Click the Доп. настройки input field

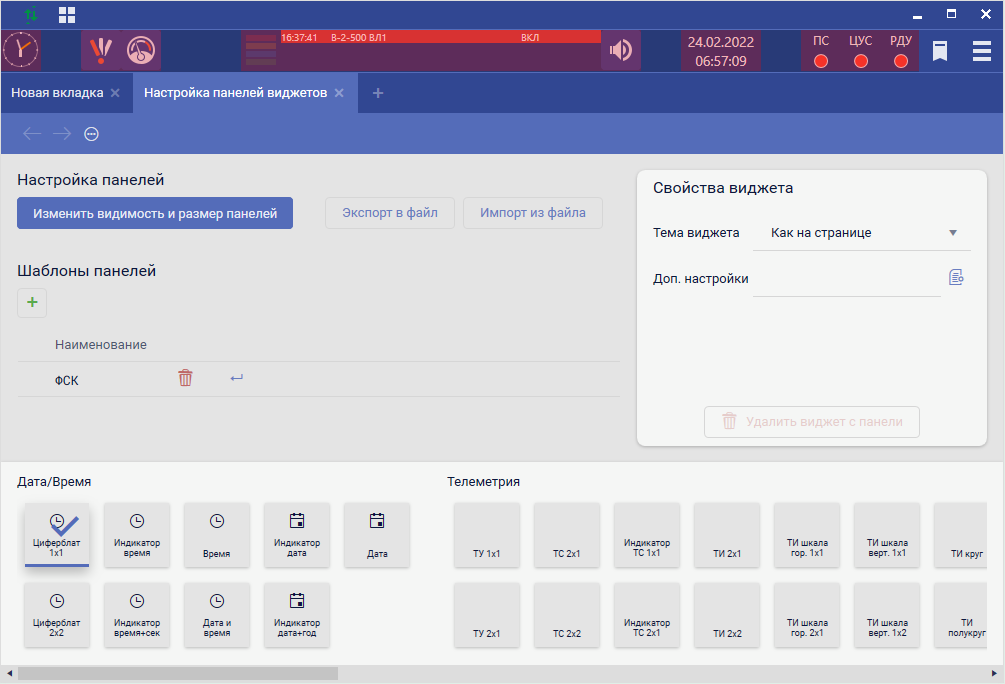tap(846, 279)
